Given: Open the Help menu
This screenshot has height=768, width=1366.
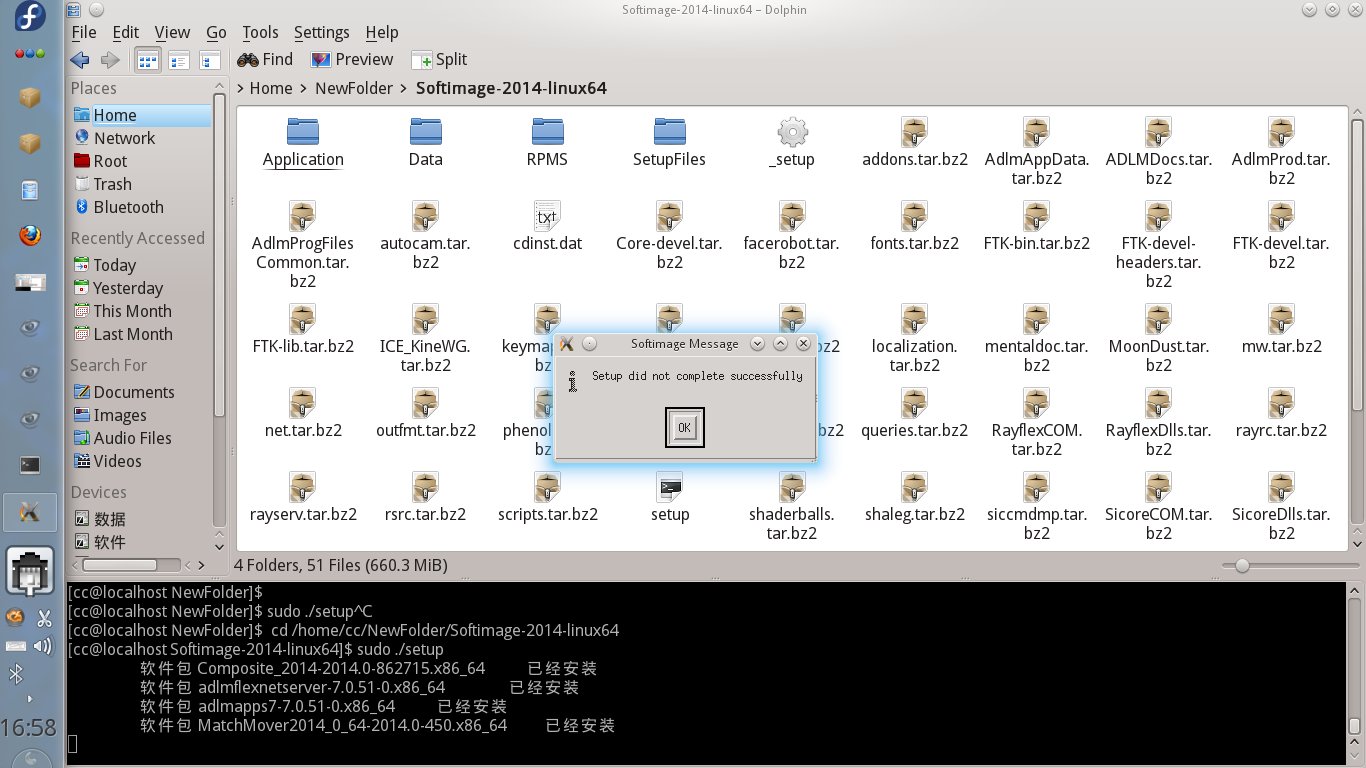Looking at the screenshot, I should coord(382,32).
